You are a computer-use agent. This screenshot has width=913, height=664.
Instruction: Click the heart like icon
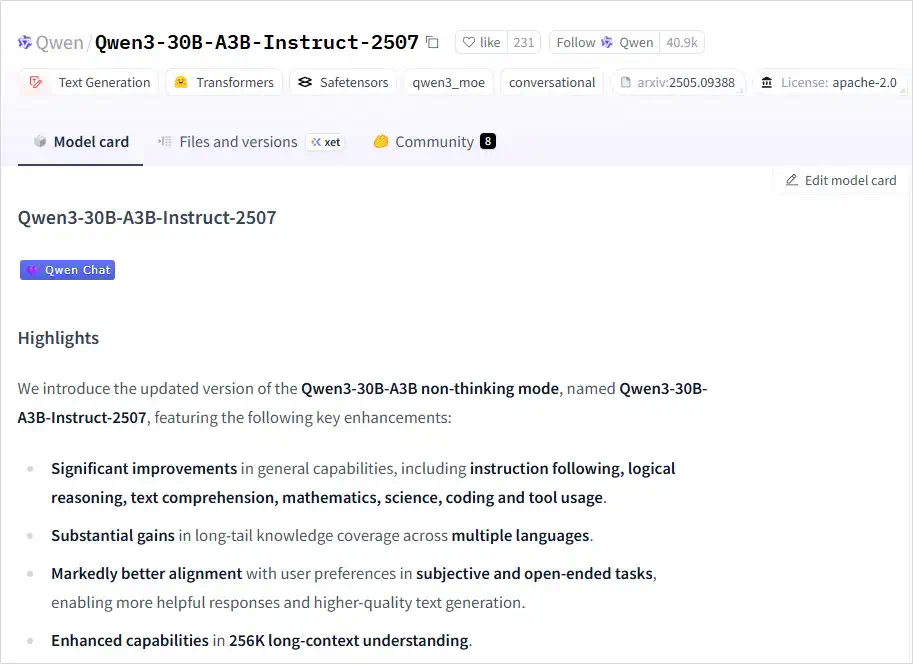pos(469,43)
